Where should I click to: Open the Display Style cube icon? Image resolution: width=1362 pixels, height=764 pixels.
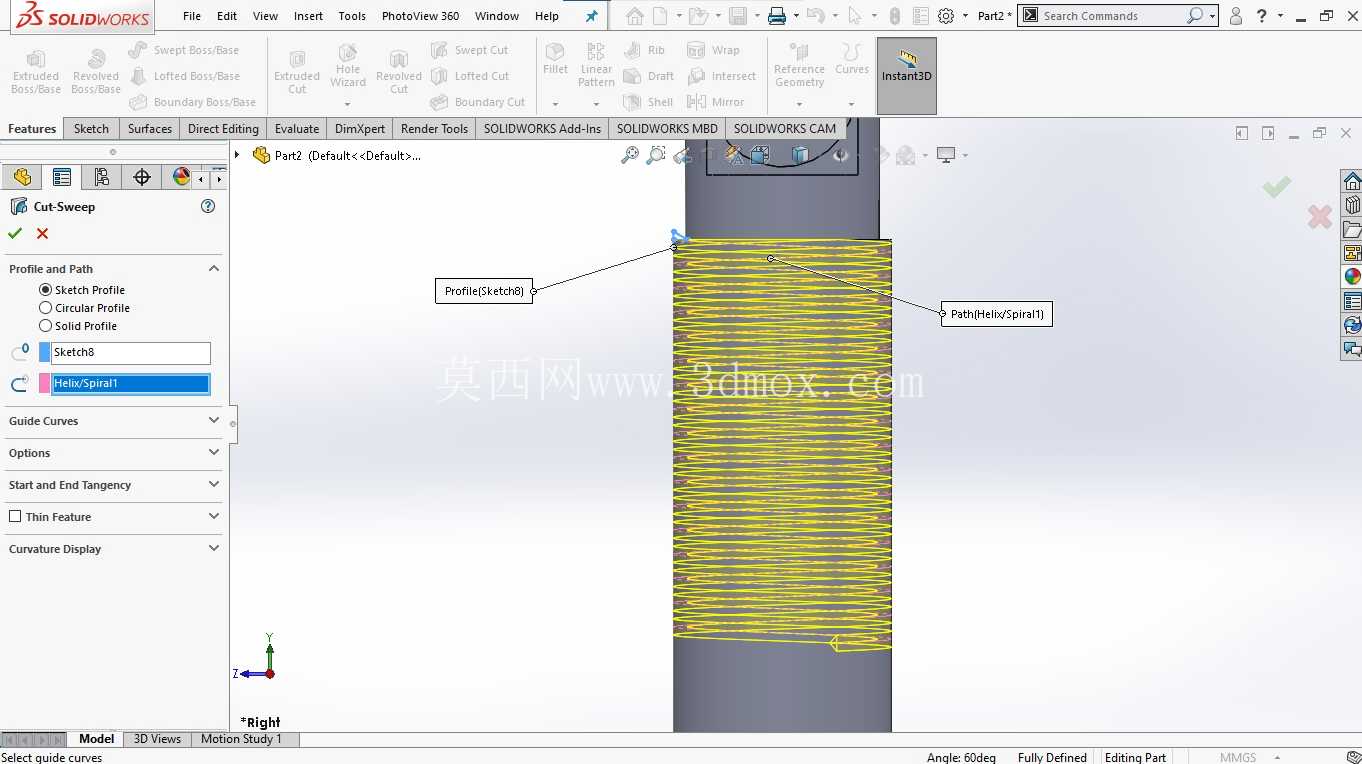click(x=799, y=155)
